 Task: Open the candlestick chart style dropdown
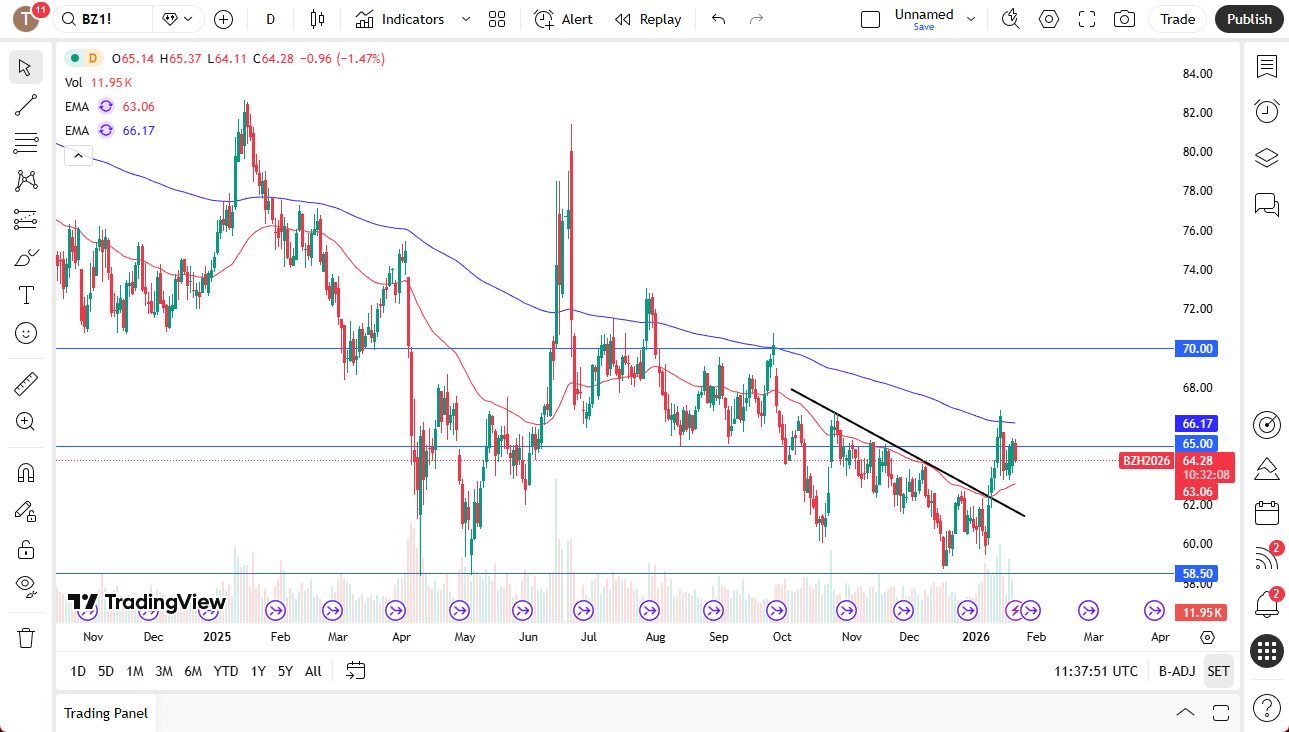tap(318, 19)
